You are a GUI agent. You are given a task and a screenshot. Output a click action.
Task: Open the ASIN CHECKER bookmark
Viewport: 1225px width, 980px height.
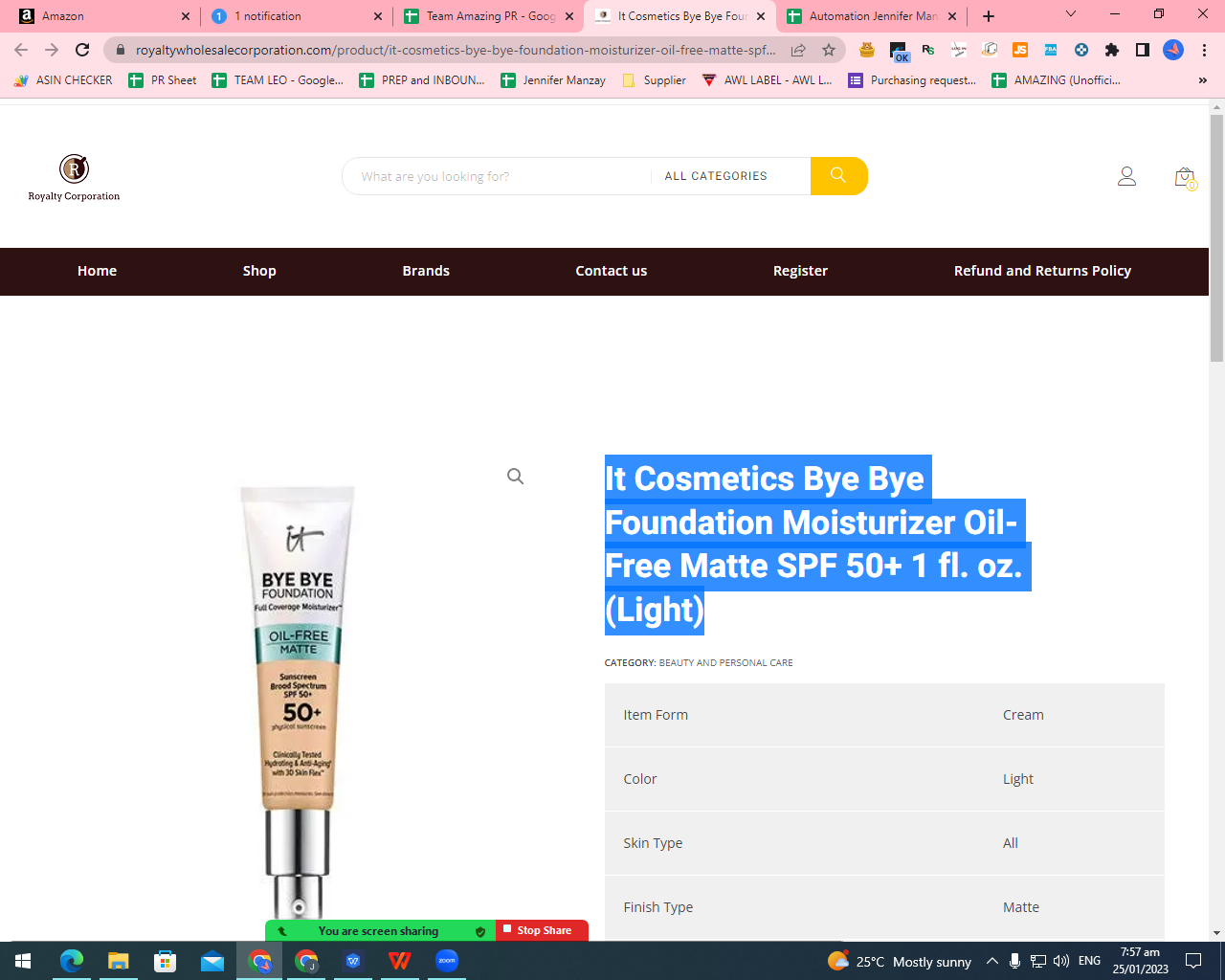(x=63, y=80)
